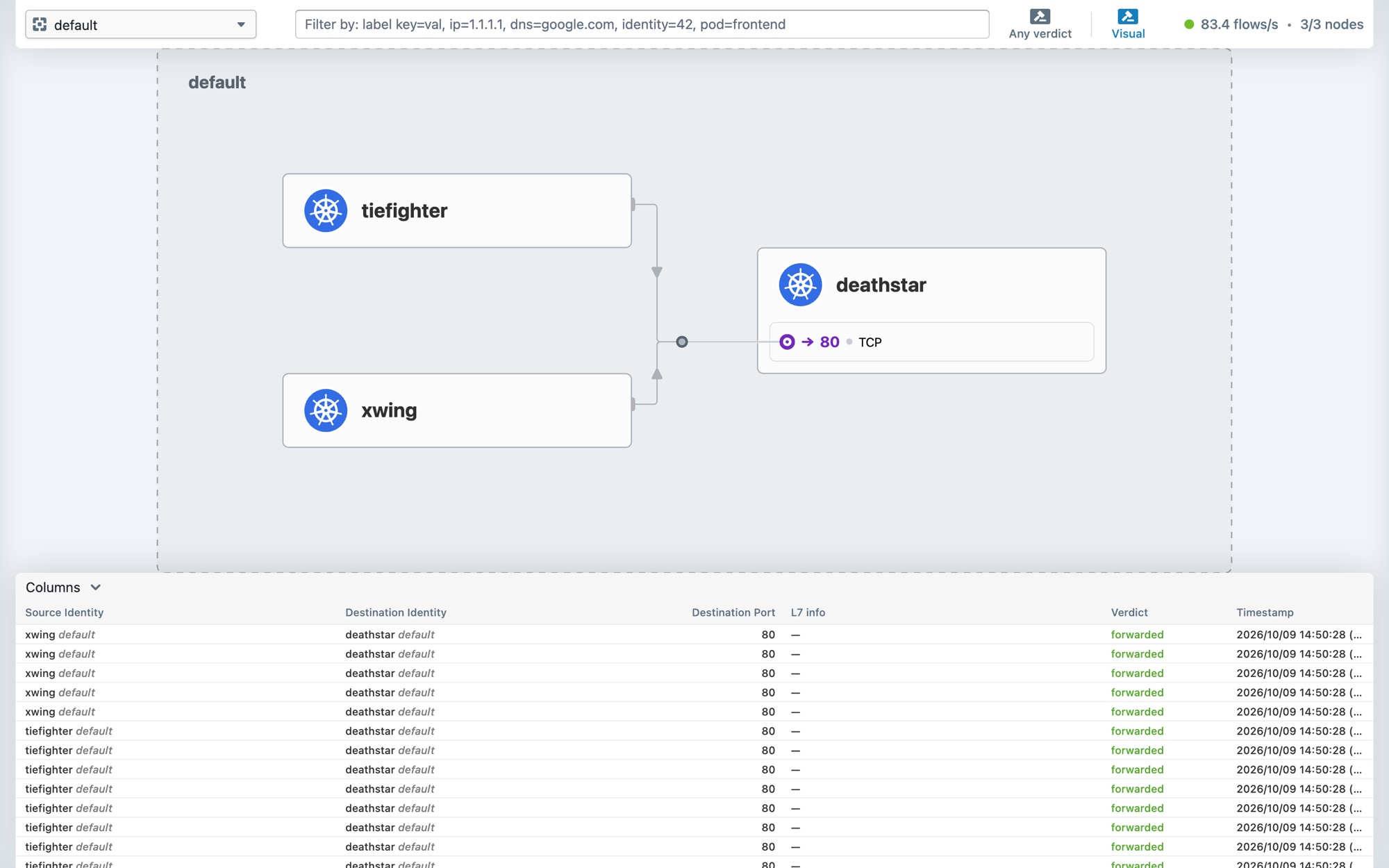Select the xwing service card
Image resolution: width=1389 pixels, height=868 pixels.
click(457, 410)
